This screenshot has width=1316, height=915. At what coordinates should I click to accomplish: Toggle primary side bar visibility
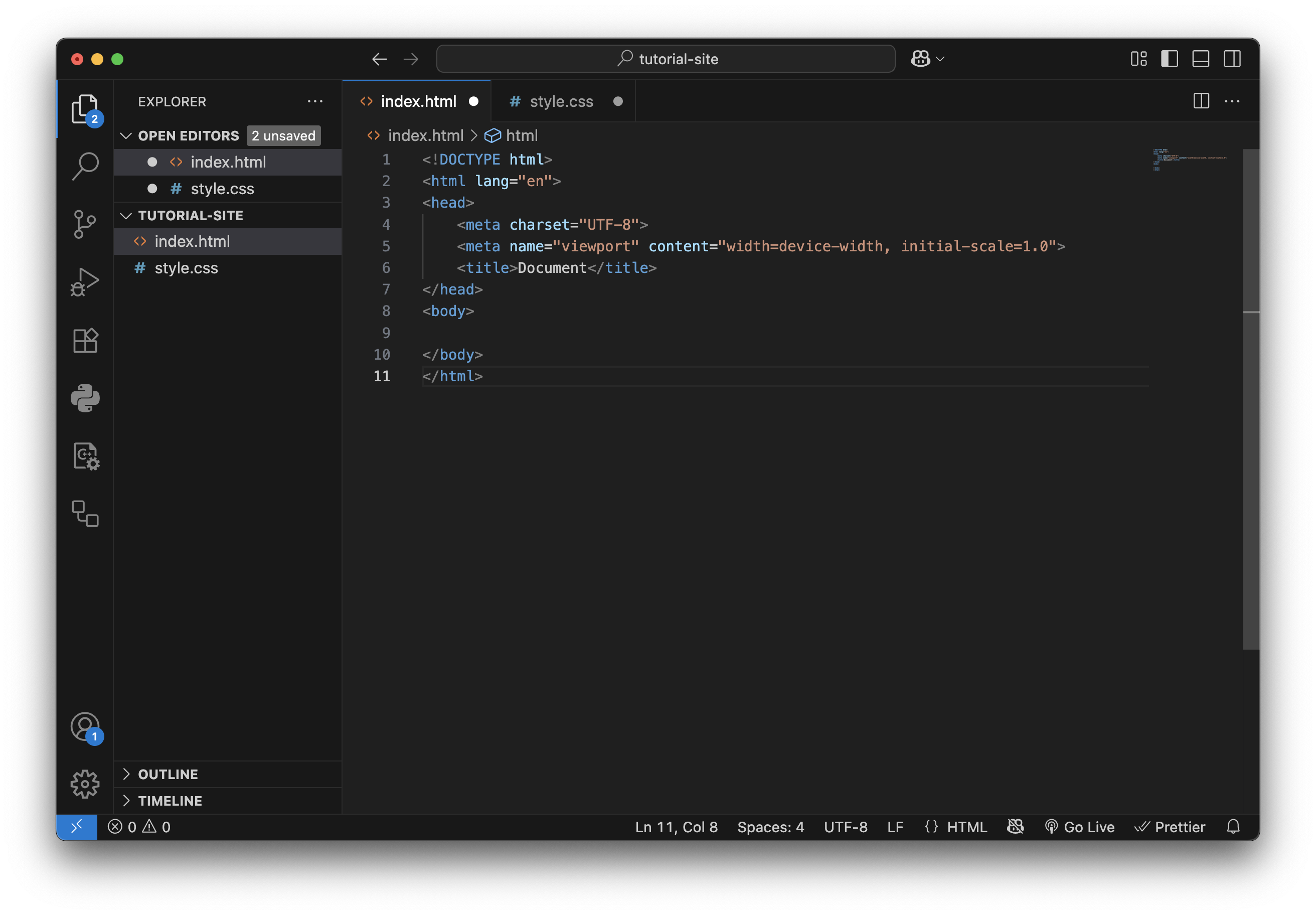point(1170,59)
